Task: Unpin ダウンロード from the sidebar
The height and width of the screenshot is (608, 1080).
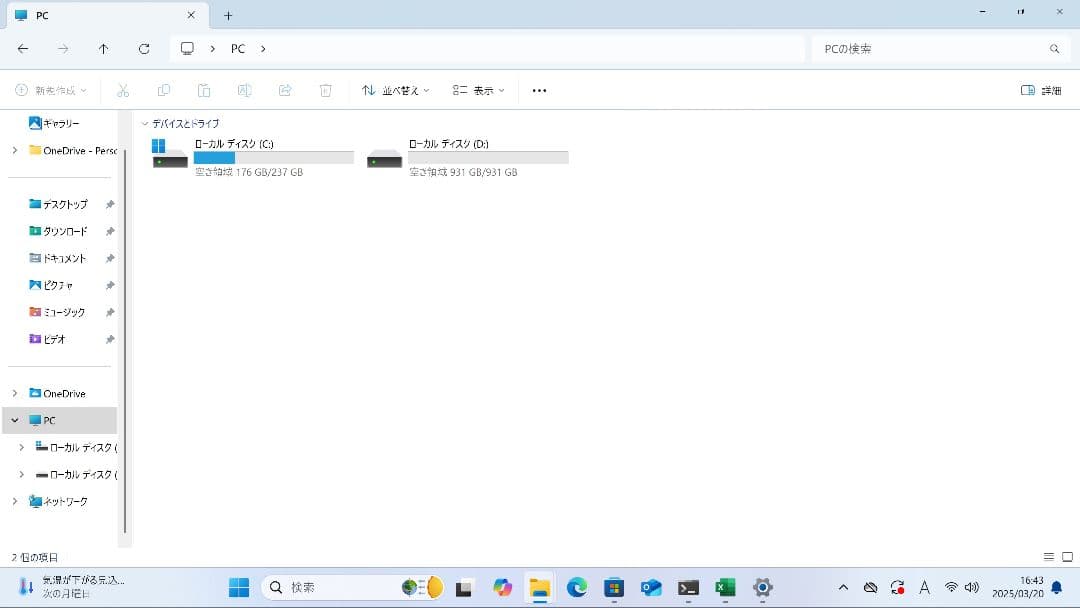Action: (x=110, y=231)
